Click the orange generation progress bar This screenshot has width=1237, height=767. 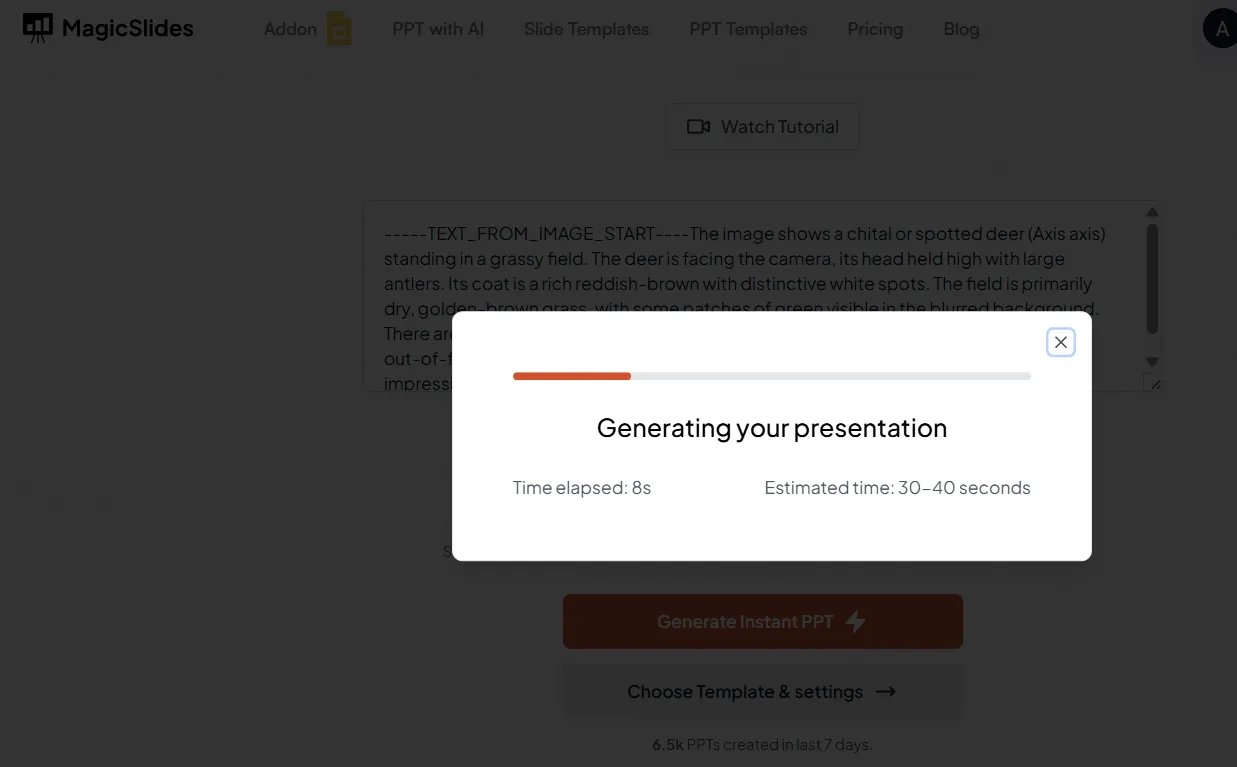572,376
